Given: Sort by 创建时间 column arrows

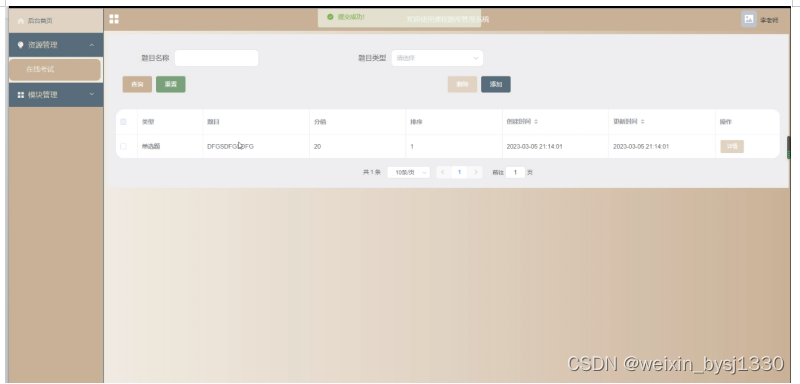Looking at the screenshot, I should click(x=536, y=122).
